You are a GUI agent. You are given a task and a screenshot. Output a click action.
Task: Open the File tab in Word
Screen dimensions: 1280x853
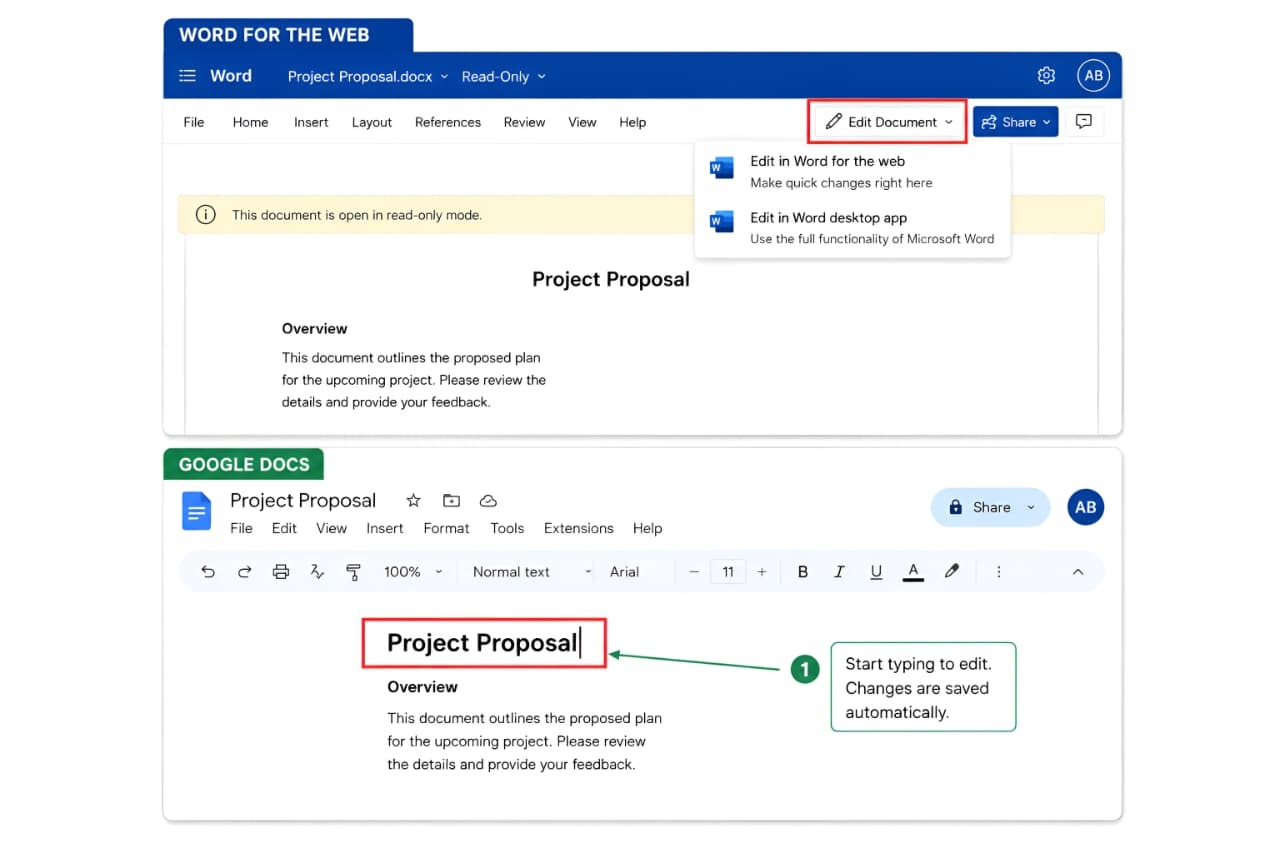tap(194, 122)
